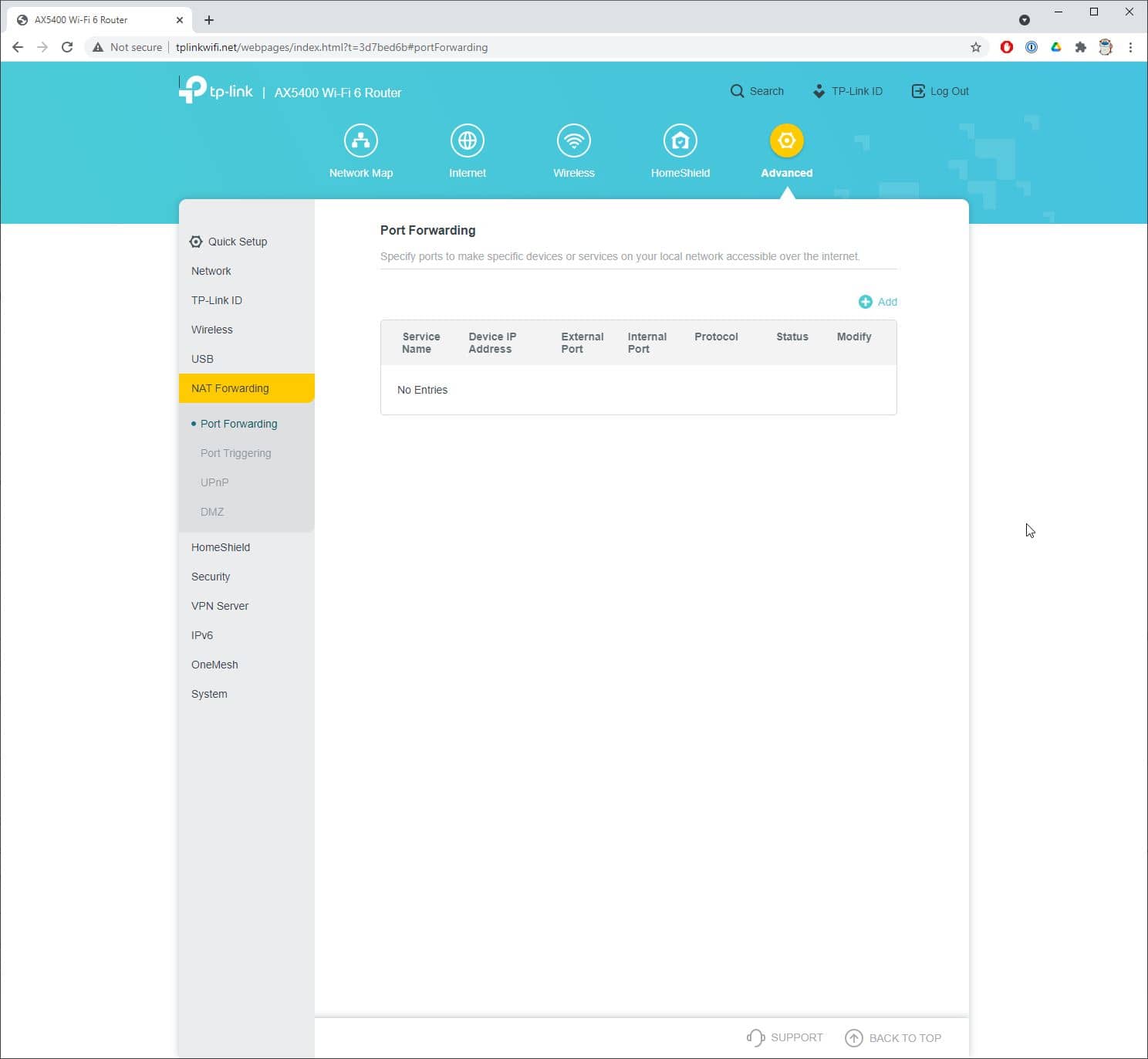Click the No Entries table text
This screenshot has width=1148, height=1059.
[x=422, y=390]
